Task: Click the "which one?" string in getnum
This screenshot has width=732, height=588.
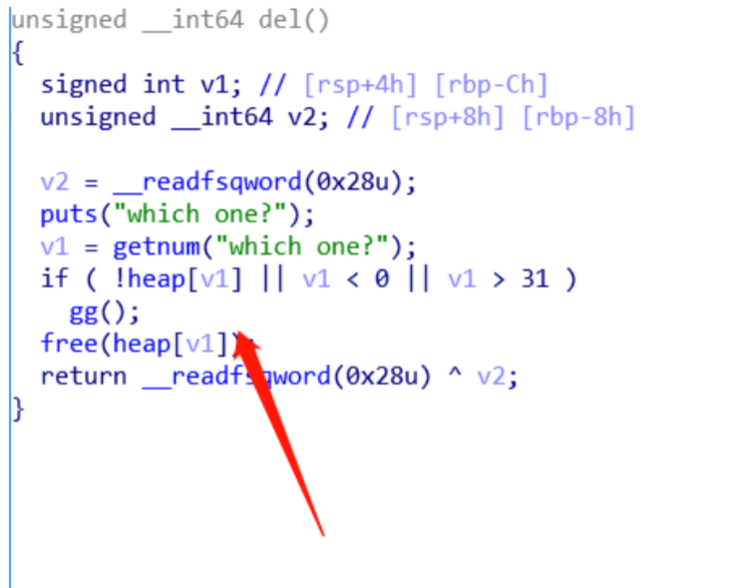Action: pos(302,246)
